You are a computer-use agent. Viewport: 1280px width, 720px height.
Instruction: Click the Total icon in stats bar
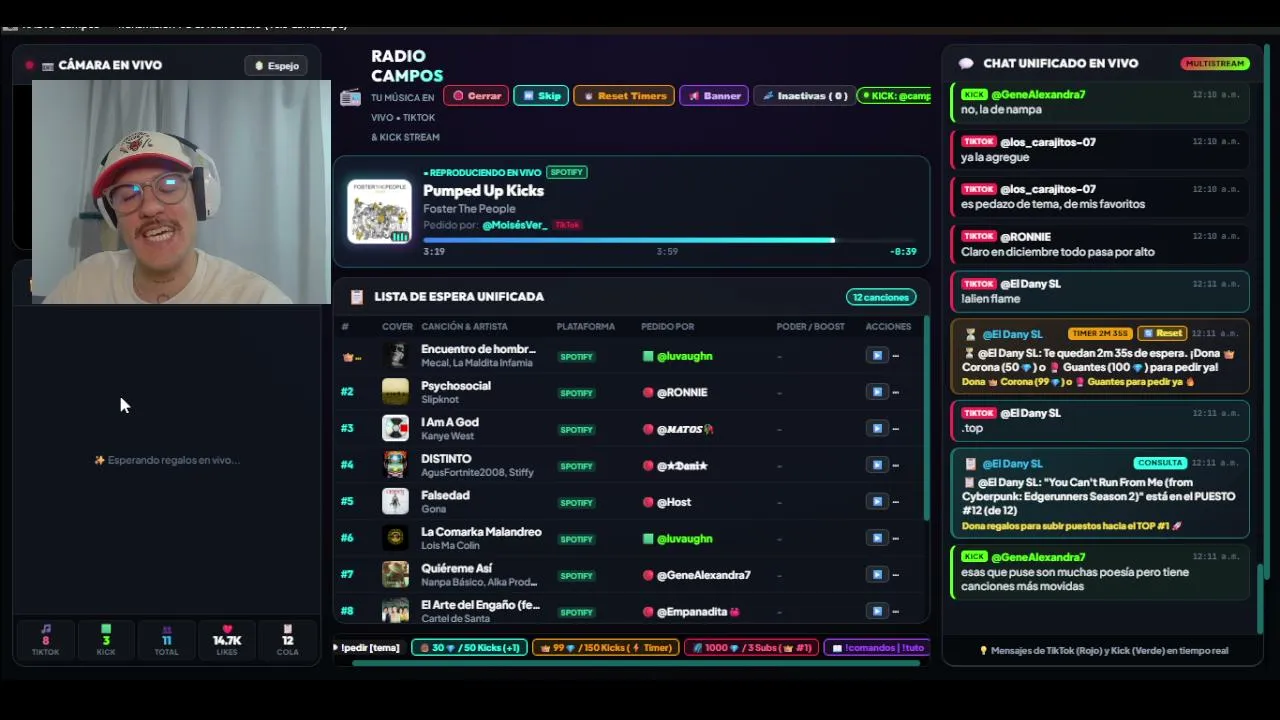(x=166, y=629)
